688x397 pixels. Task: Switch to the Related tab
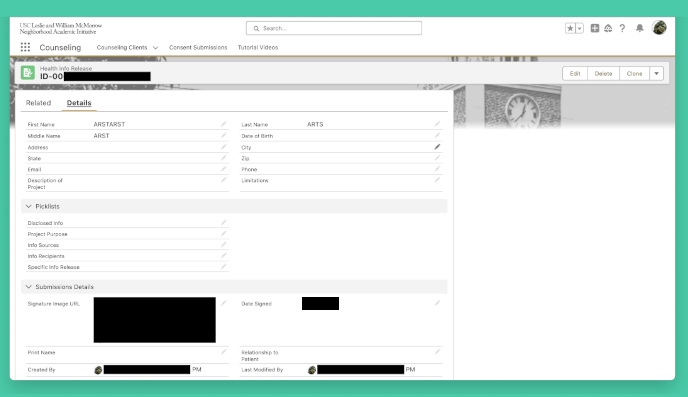tap(38, 103)
